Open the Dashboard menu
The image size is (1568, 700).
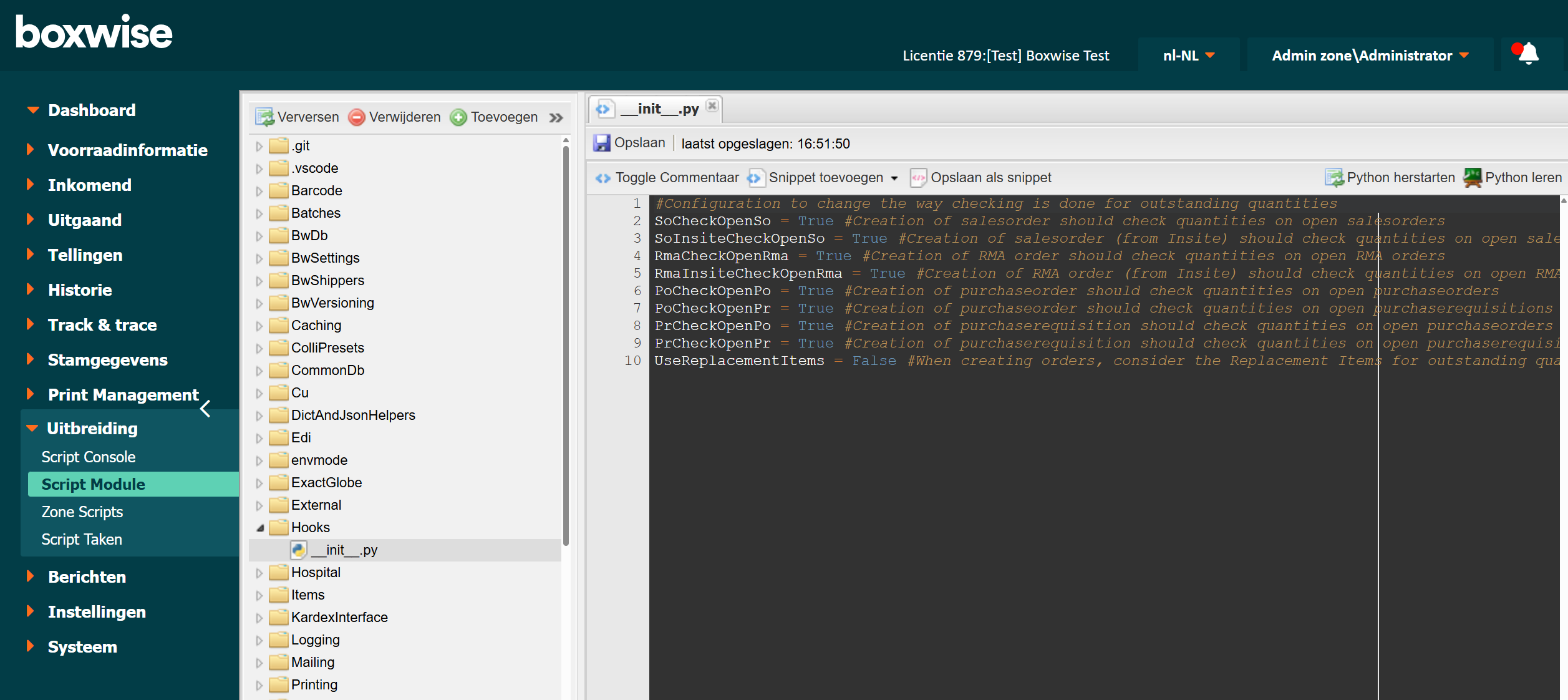tap(92, 110)
